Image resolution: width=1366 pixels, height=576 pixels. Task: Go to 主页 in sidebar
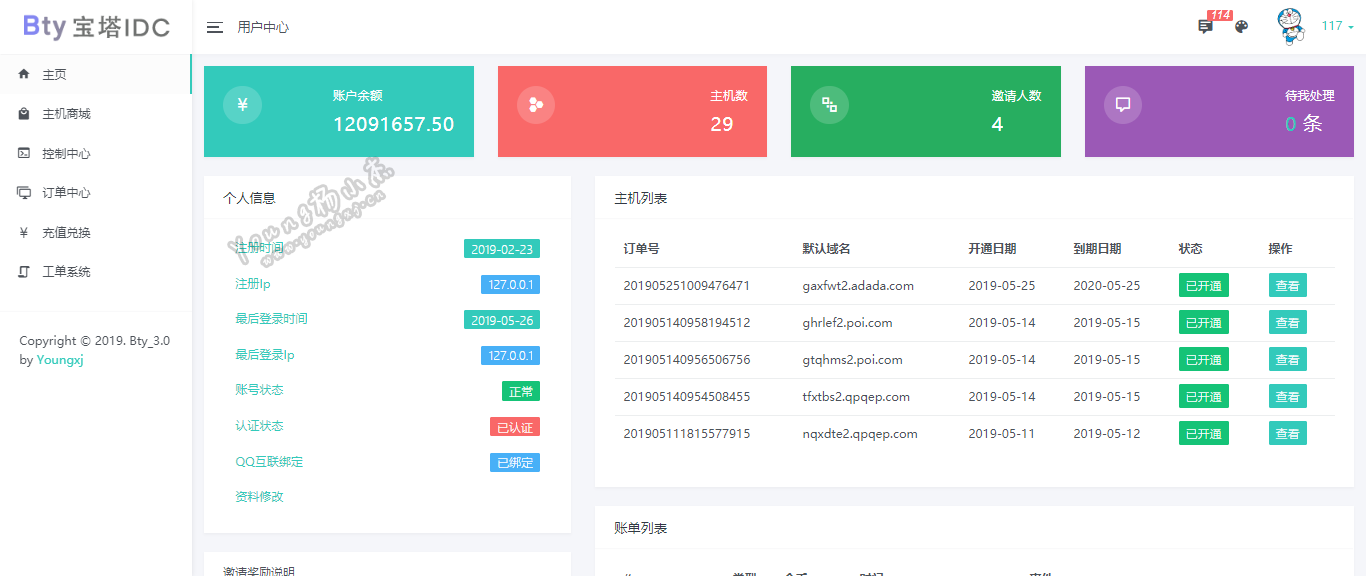[x=54, y=75]
